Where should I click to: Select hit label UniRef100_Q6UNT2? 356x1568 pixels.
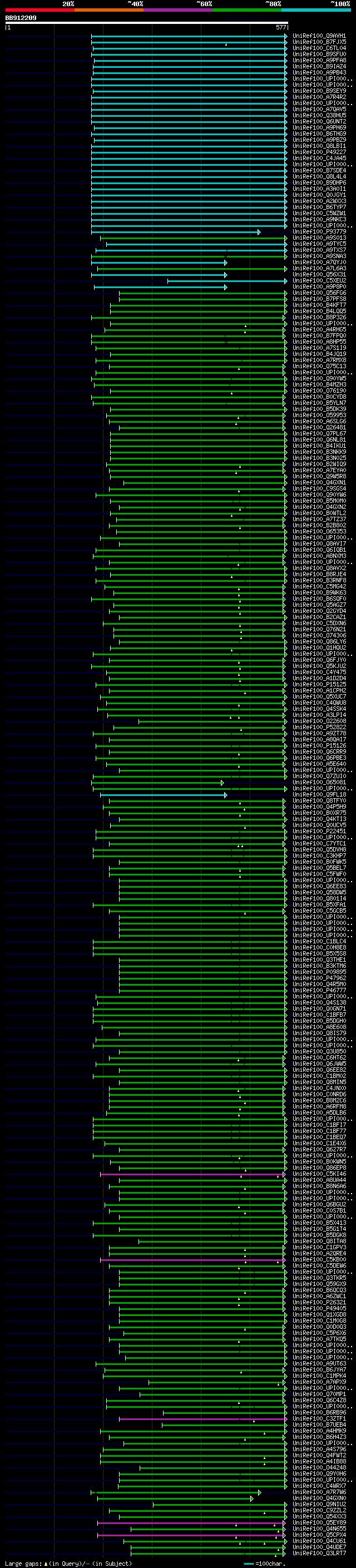point(319,122)
